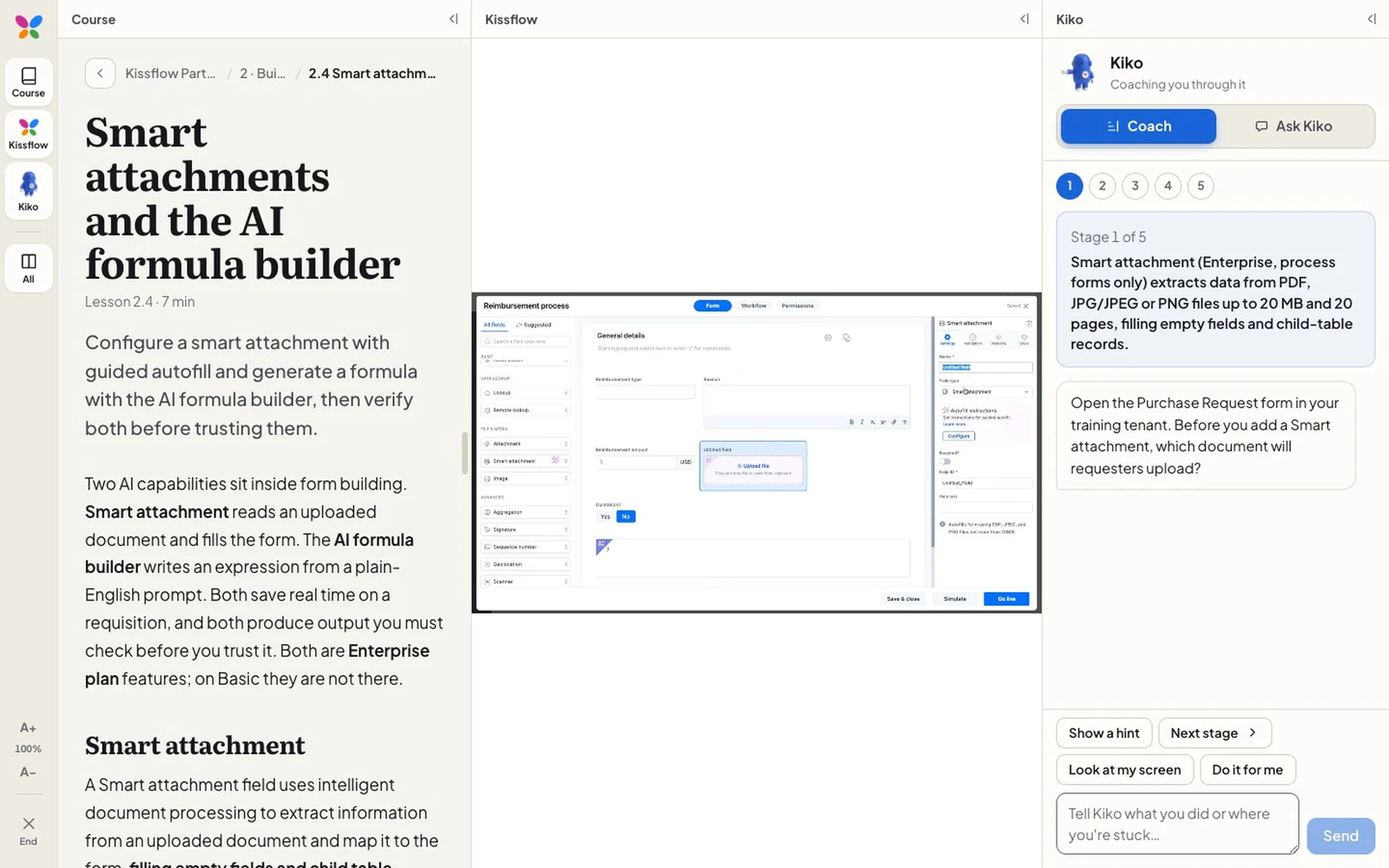1389x868 pixels.
Task: Click the butterfly app logo
Action: tap(29, 27)
